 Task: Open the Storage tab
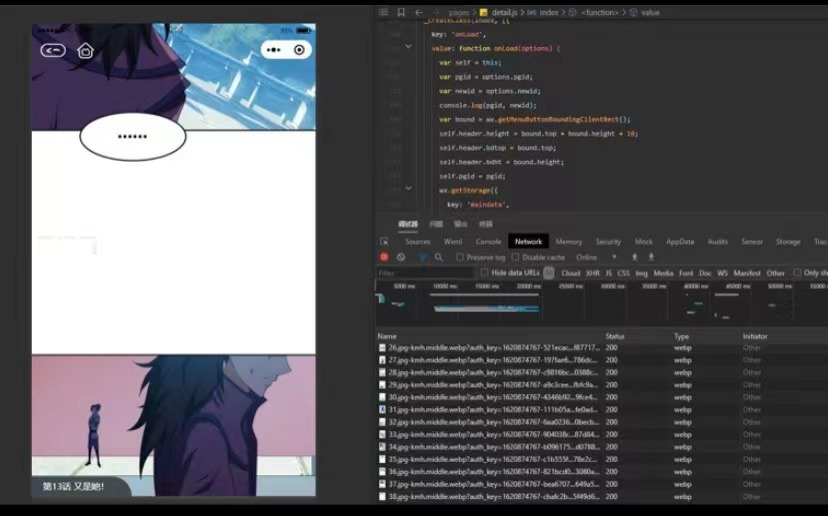[788, 241]
